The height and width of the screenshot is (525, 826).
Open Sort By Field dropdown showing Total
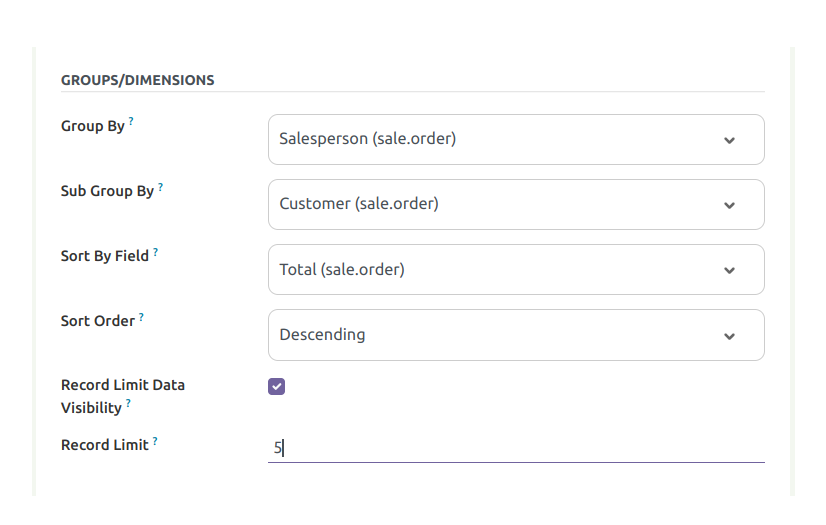[x=500, y=269]
